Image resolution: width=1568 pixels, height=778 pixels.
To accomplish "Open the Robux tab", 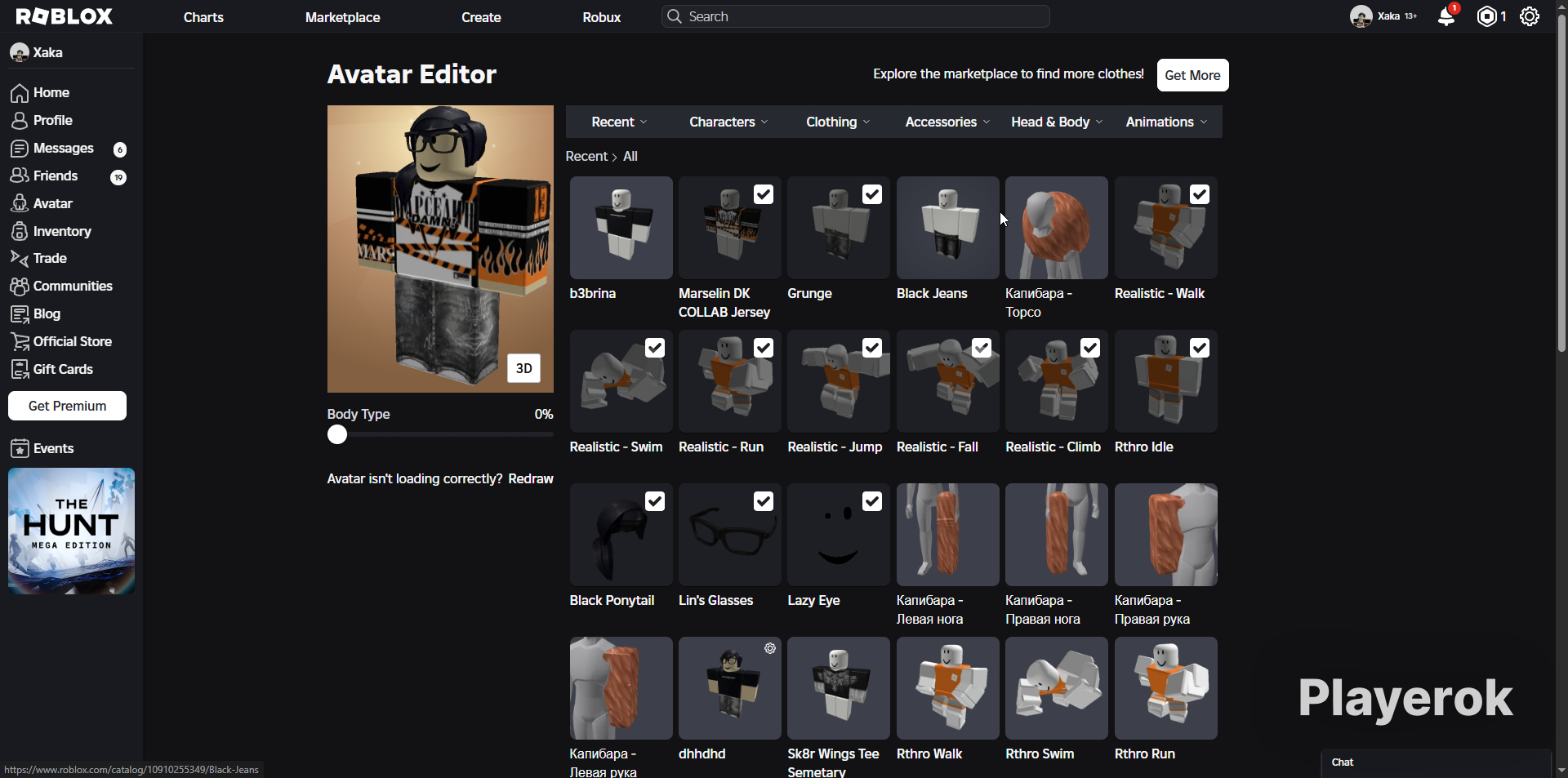I will pos(602,17).
